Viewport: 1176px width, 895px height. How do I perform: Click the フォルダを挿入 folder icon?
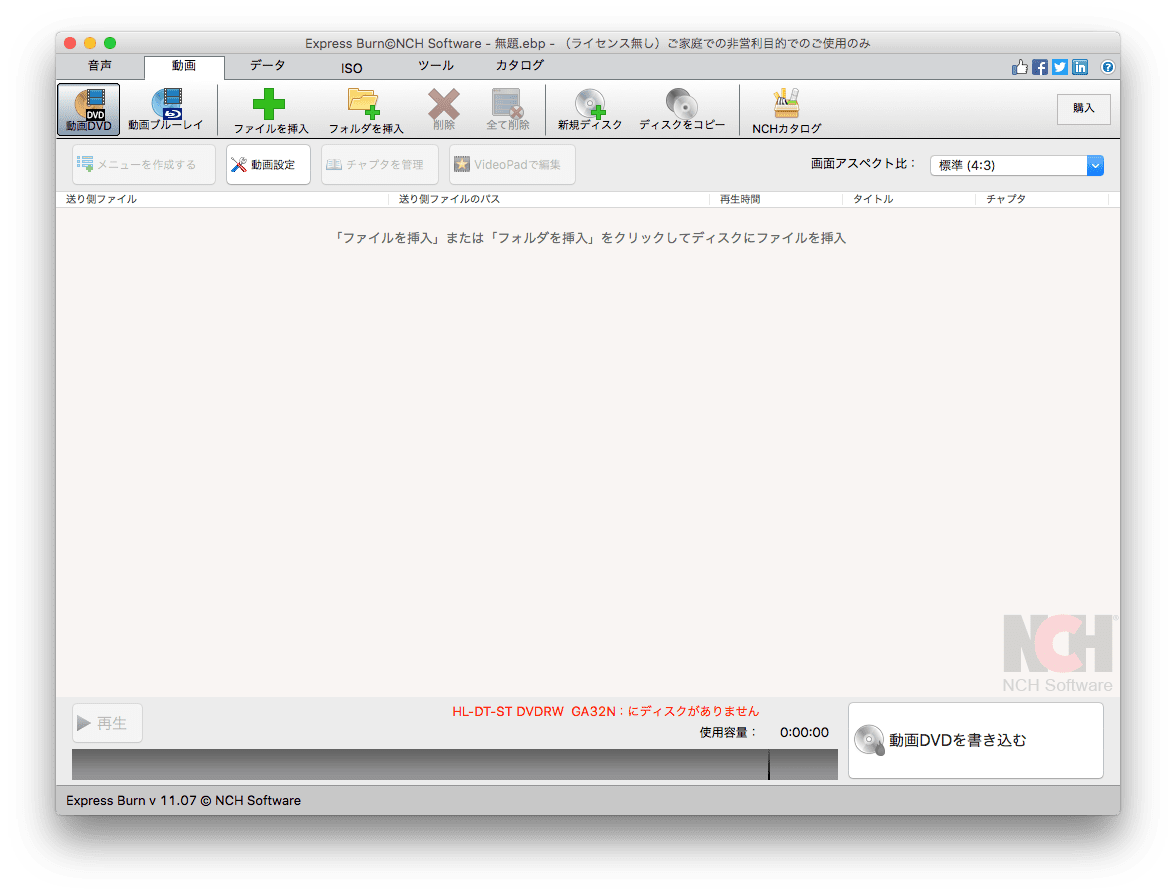pyautogui.click(x=366, y=110)
